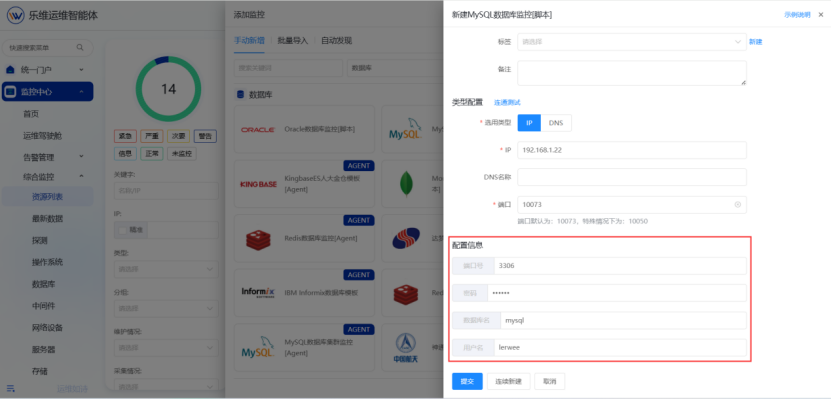Open 首页 in the sidebar
This screenshot has width=831, height=399.
31,114
